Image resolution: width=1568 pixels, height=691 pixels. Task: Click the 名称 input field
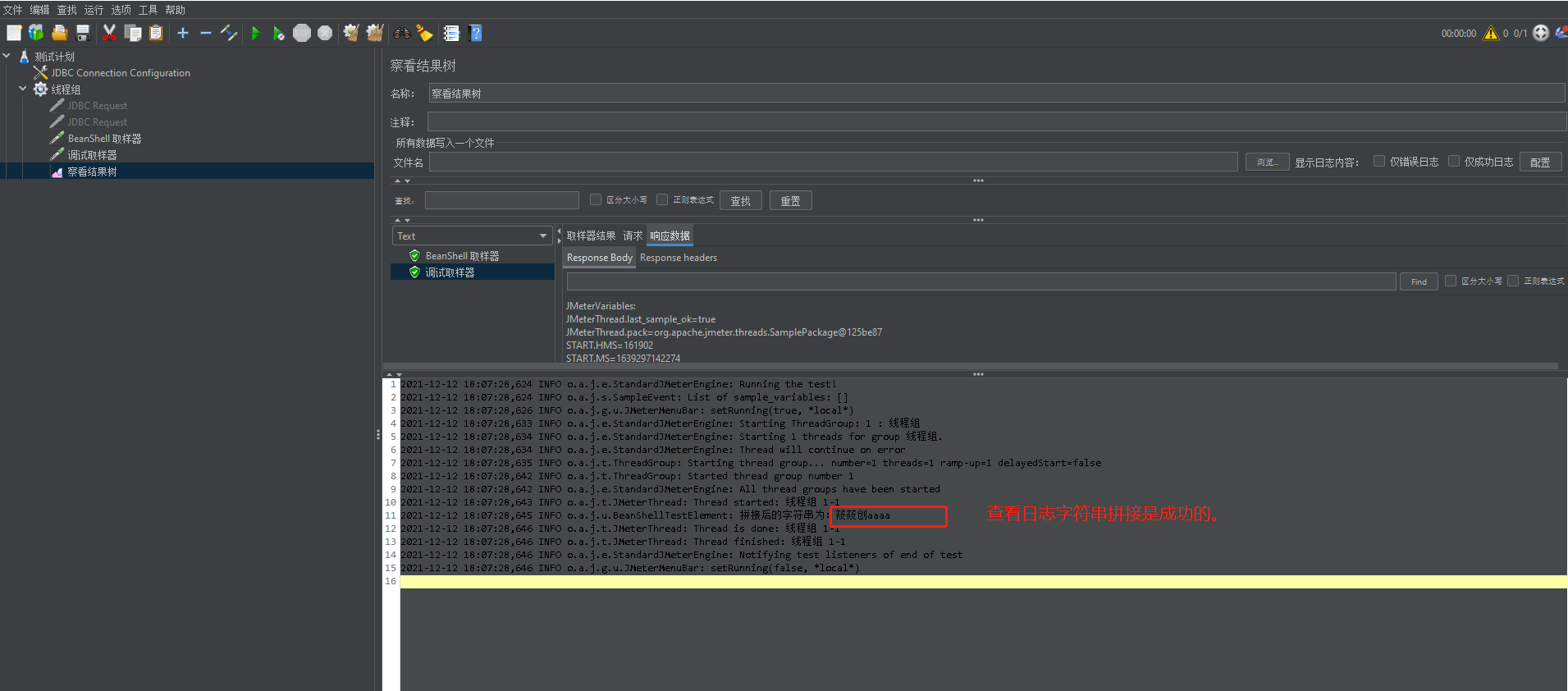pos(996,94)
